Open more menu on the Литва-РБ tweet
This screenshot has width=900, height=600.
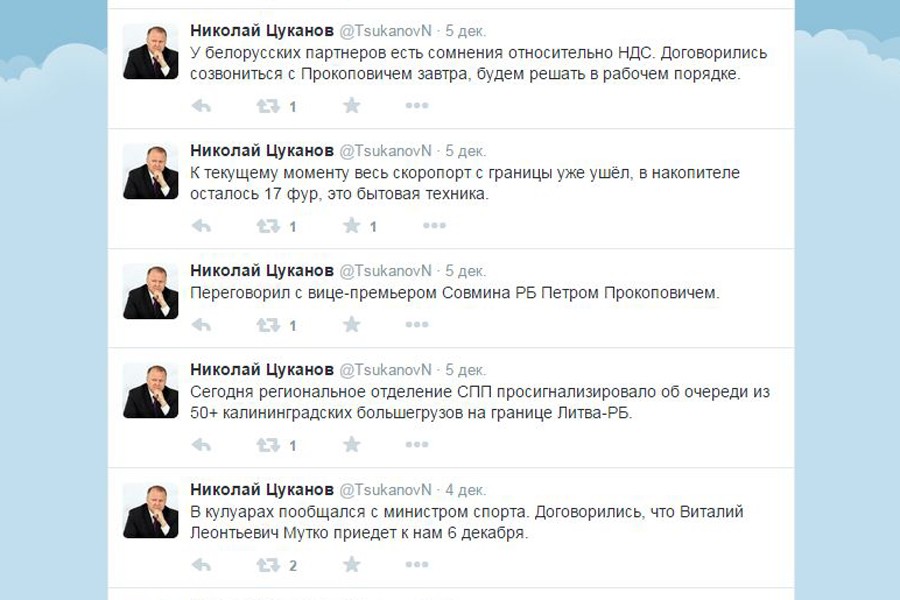(x=433, y=445)
